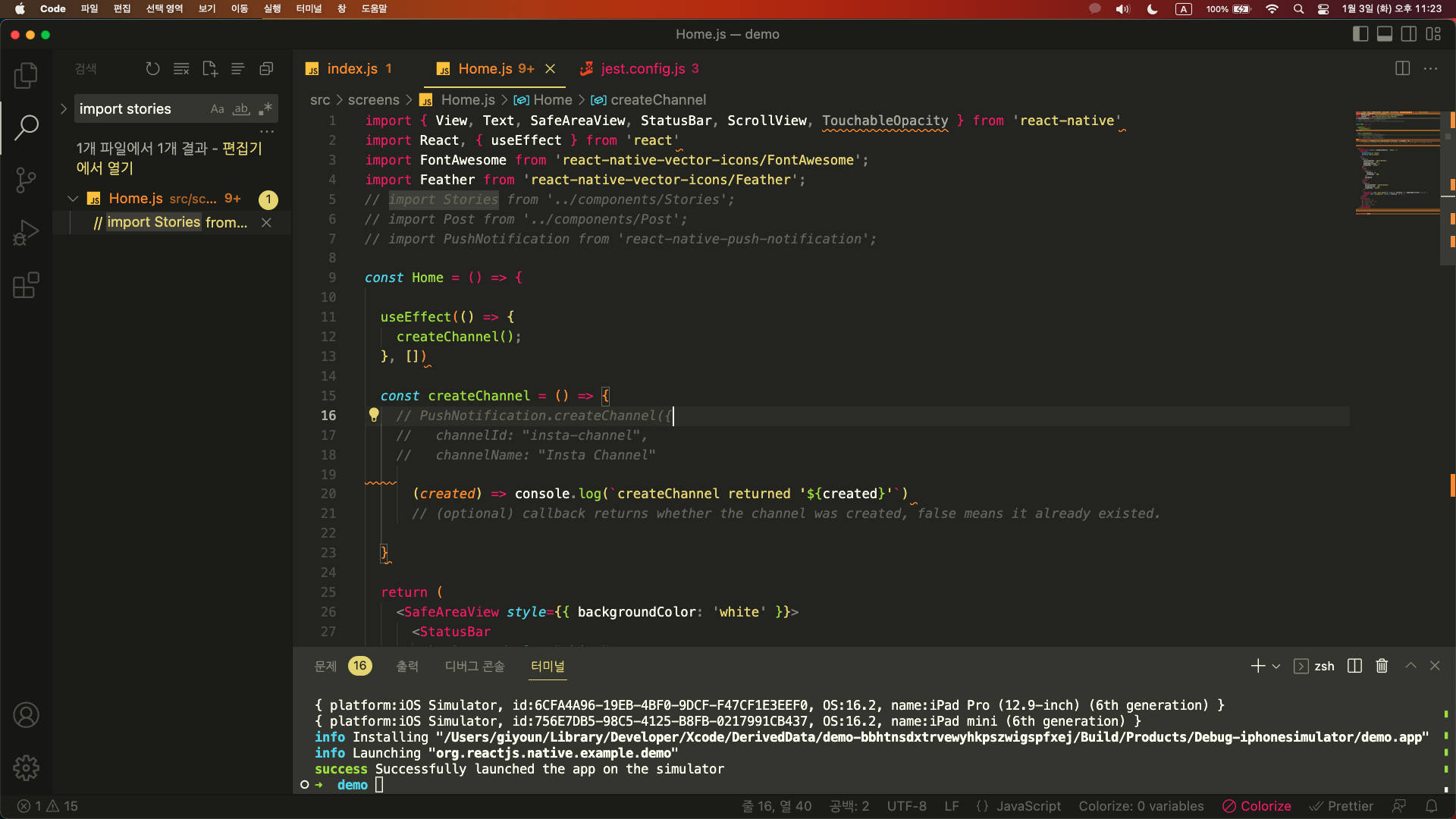Open the Run and Debug view

pos(26,233)
